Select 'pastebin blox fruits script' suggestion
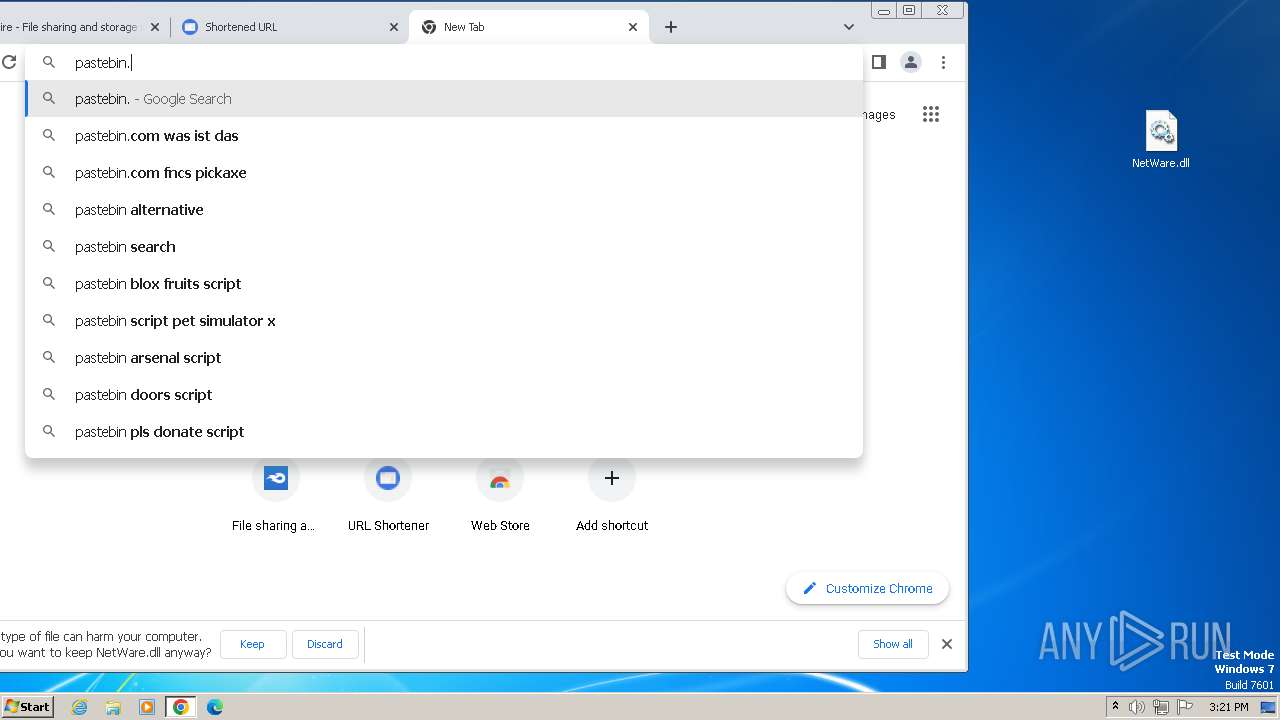Image resolution: width=1280 pixels, height=720 pixels. pyautogui.click(x=444, y=284)
